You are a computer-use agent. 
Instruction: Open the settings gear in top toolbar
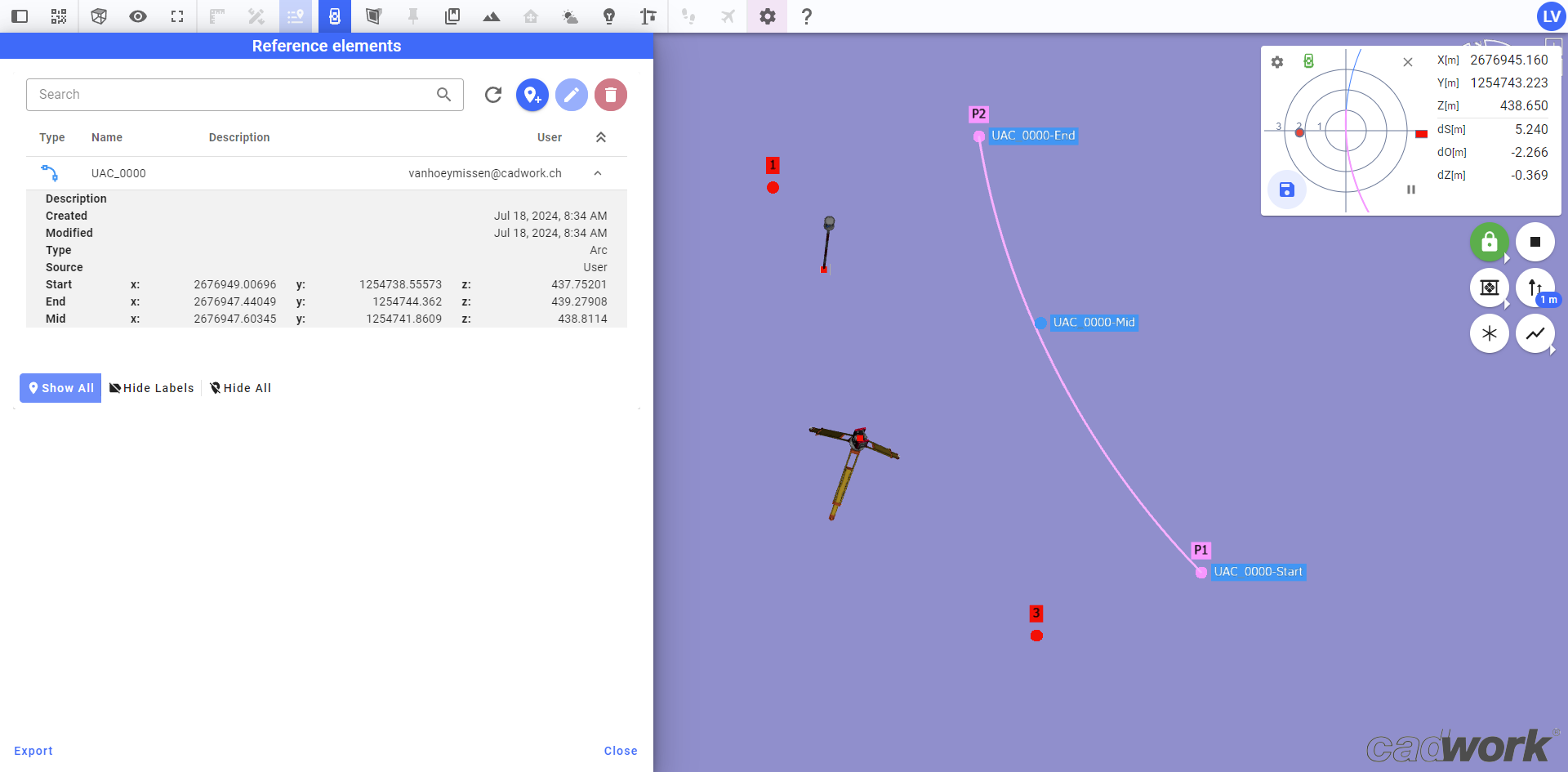pyautogui.click(x=767, y=16)
